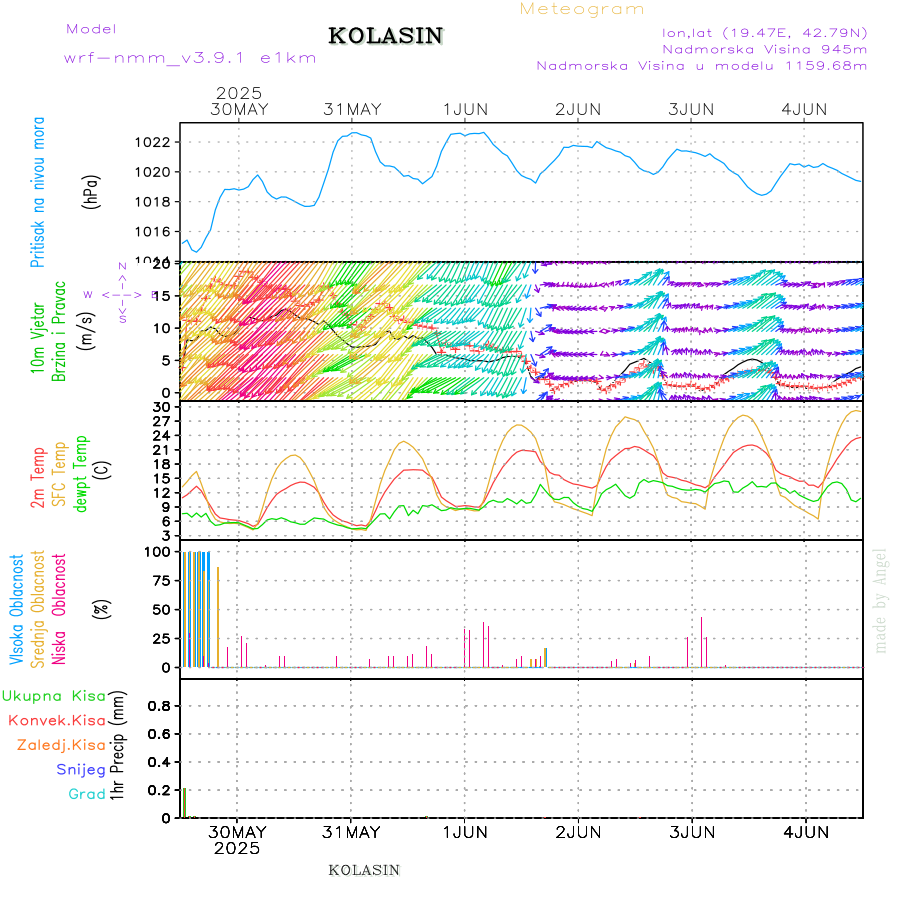Click the 0.2 precipitation axis value

(159, 790)
